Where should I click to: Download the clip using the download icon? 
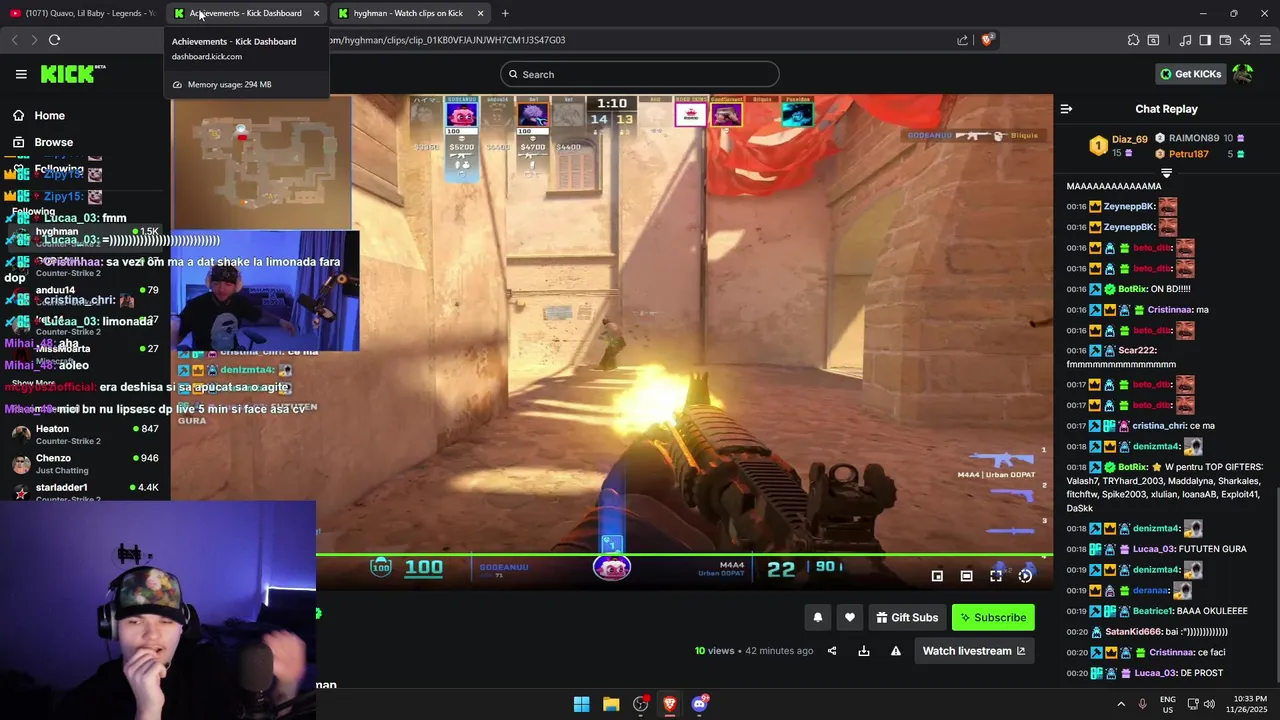pyautogui.click(x=864, y=651)
